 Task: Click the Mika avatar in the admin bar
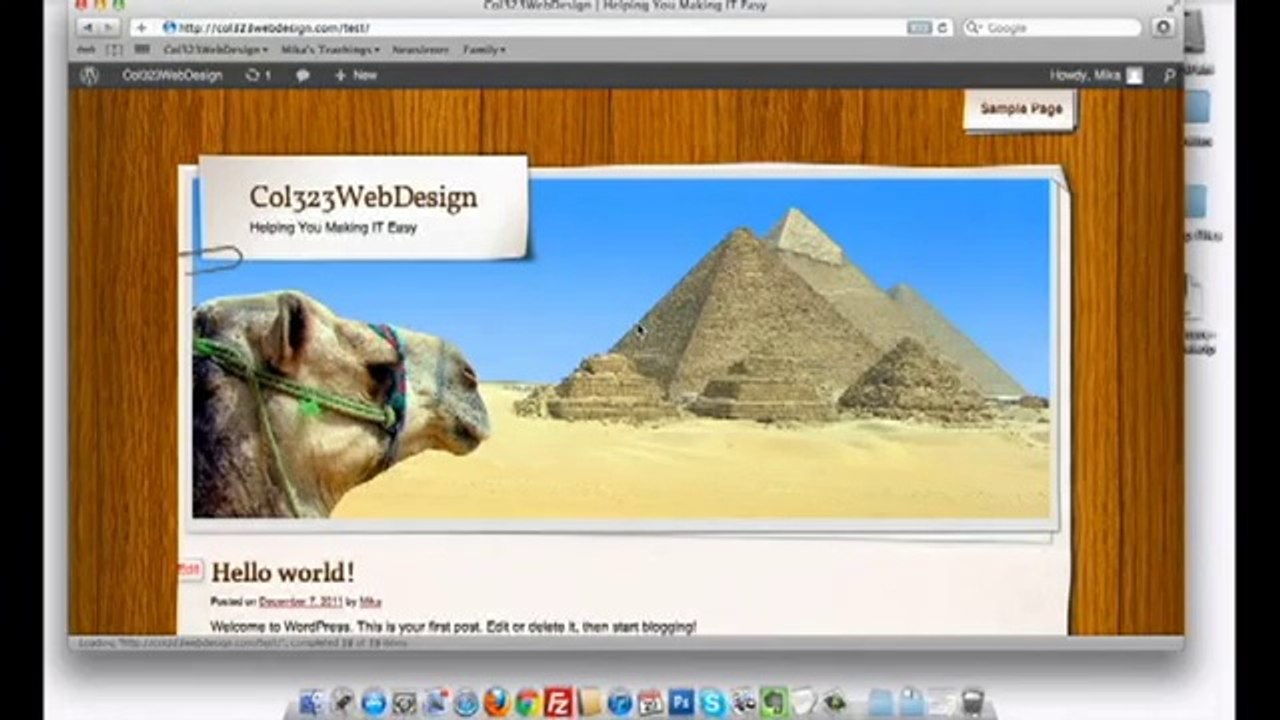point(1134,75)
